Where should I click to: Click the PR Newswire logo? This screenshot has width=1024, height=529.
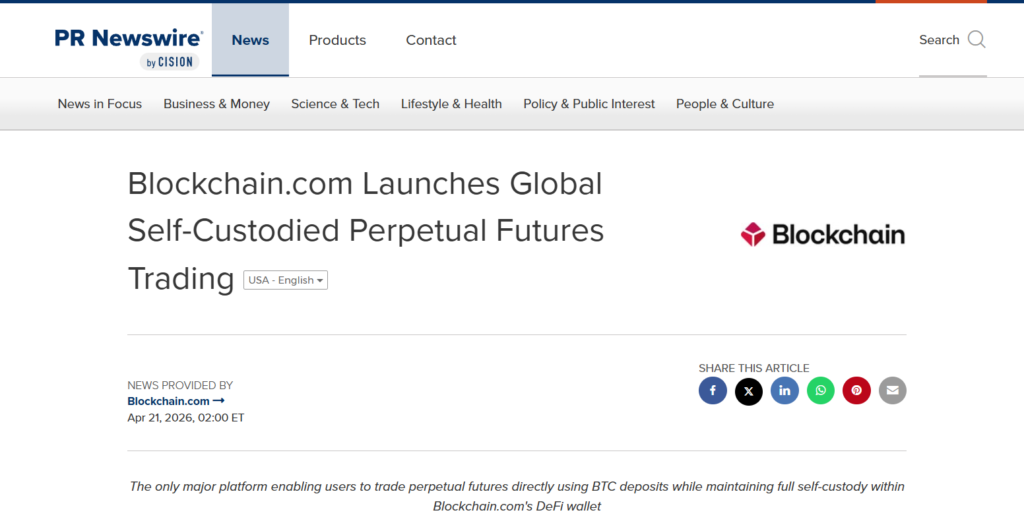pos(129,46)
